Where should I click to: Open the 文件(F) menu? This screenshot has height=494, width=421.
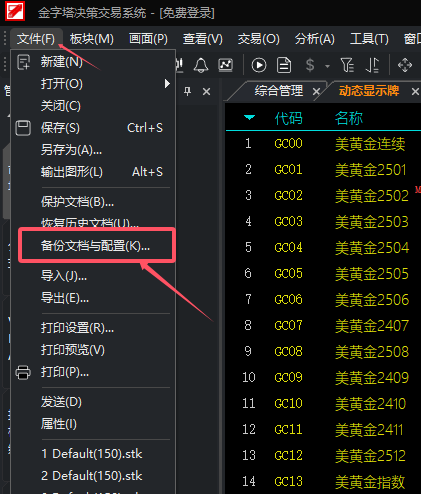36,39
